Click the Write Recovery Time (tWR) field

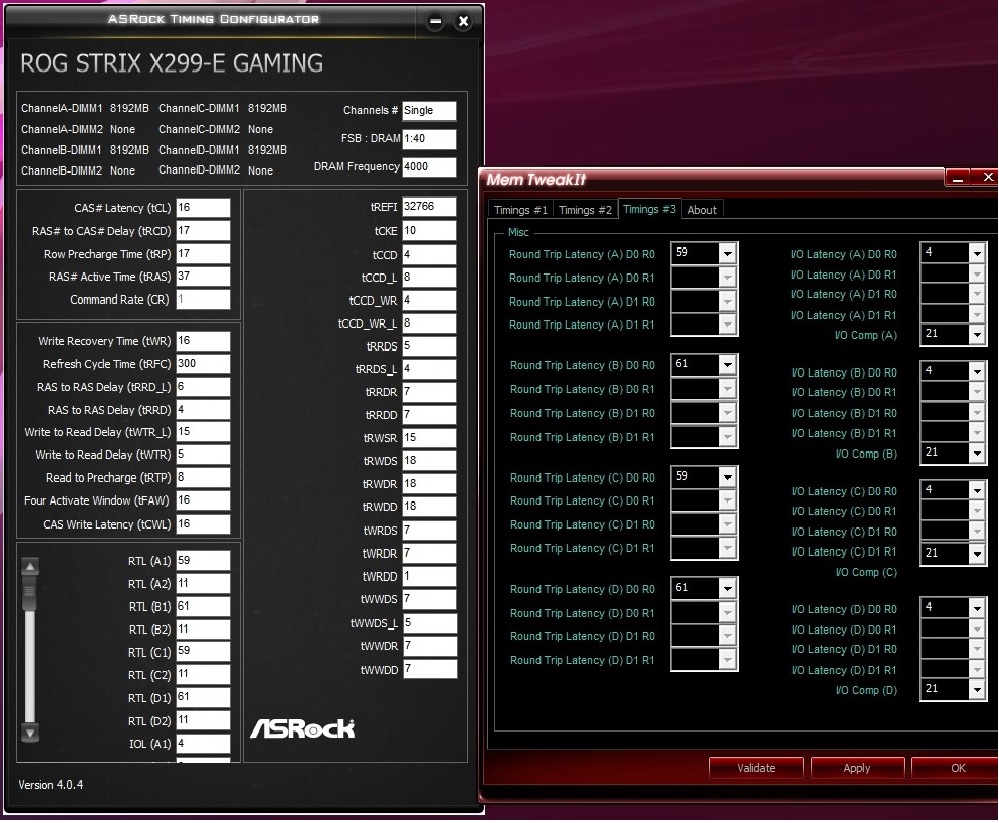click(x=203, y=341)
